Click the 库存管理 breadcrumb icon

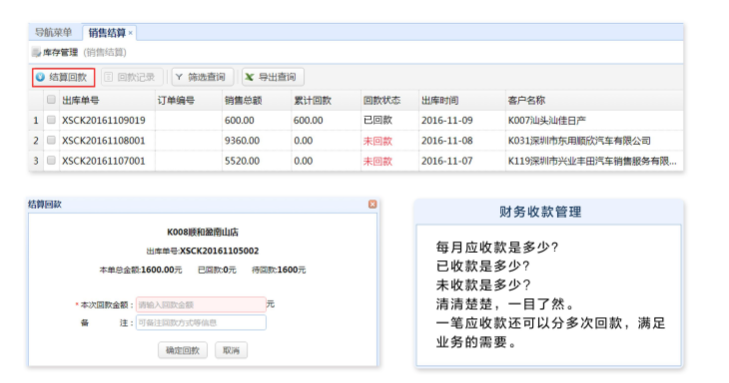pyautogui.click(x=36, y=53)
